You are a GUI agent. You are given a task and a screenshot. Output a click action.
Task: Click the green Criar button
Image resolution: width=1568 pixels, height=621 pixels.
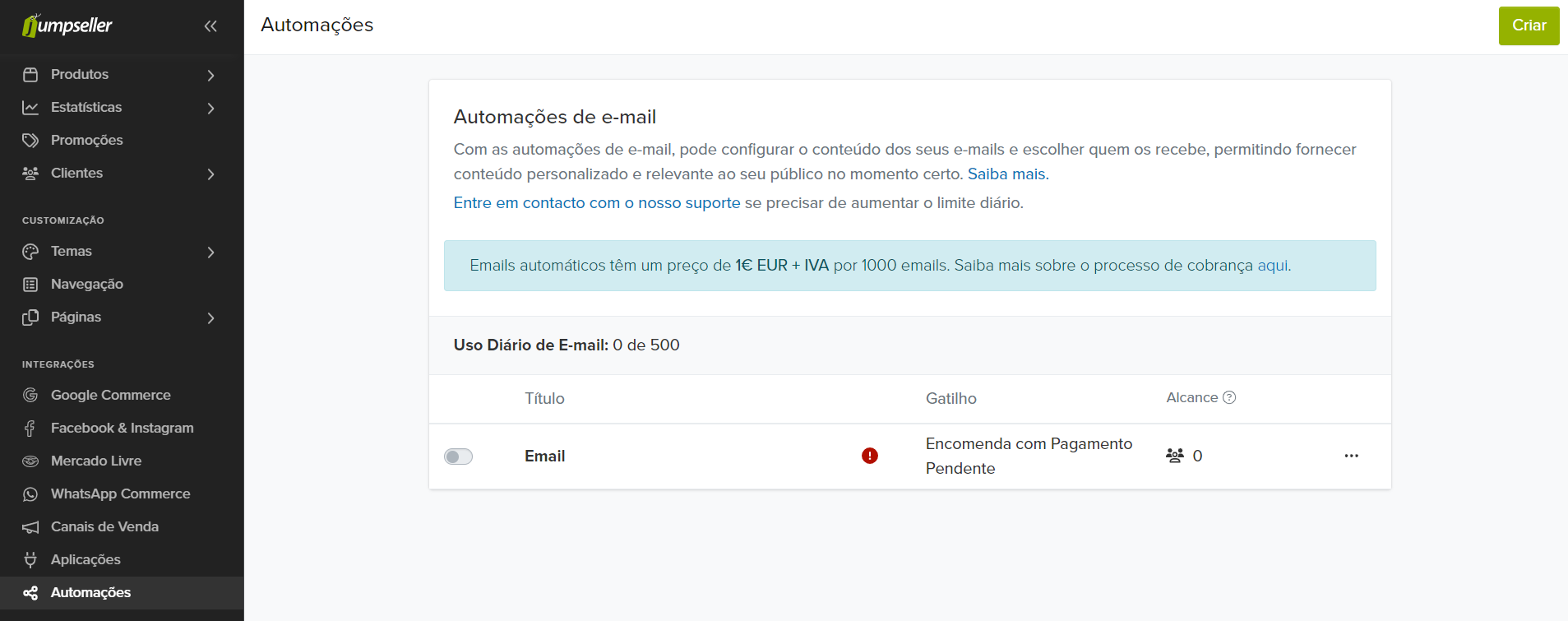click(x=1529, y=25)
